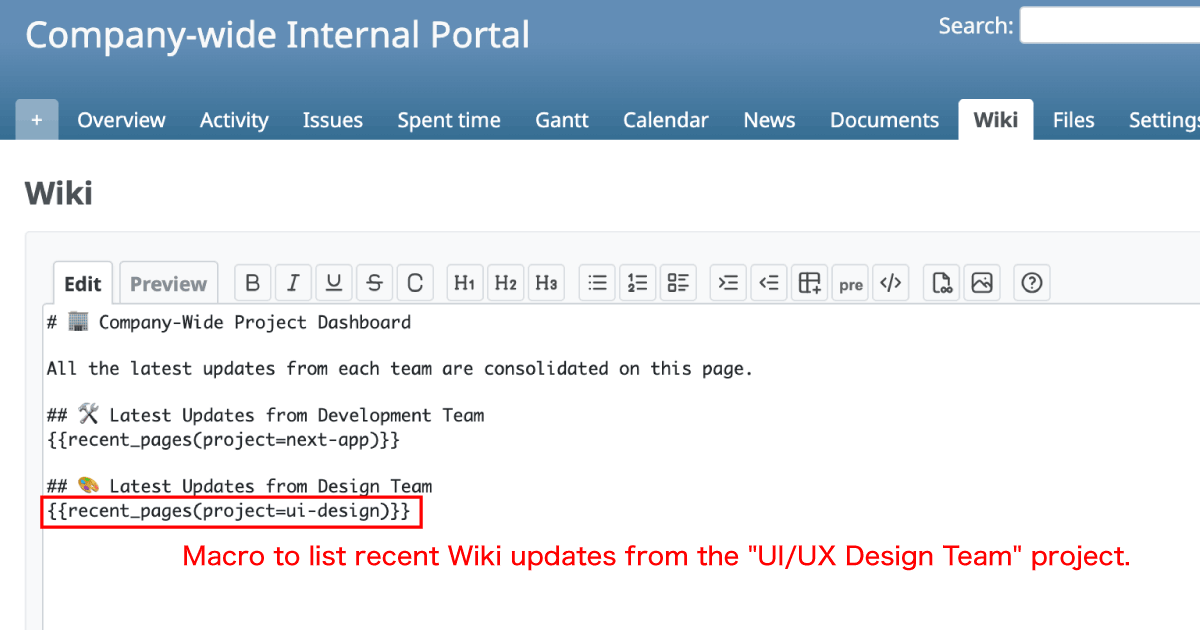Open the Gantt section

click(x=561, y=119)
